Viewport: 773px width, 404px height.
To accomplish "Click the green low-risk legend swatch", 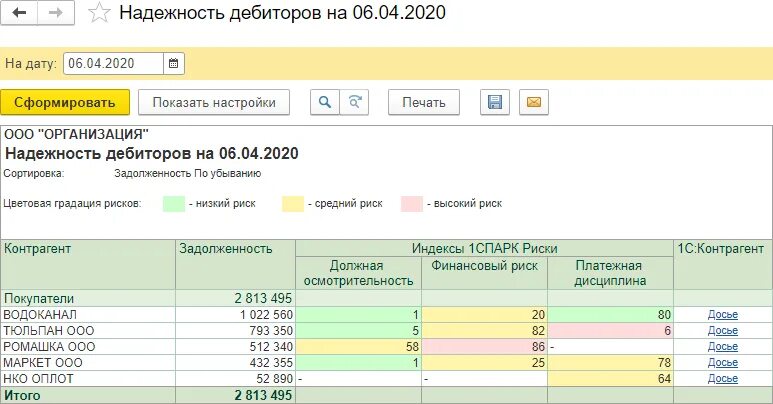I will coord(189,203).
